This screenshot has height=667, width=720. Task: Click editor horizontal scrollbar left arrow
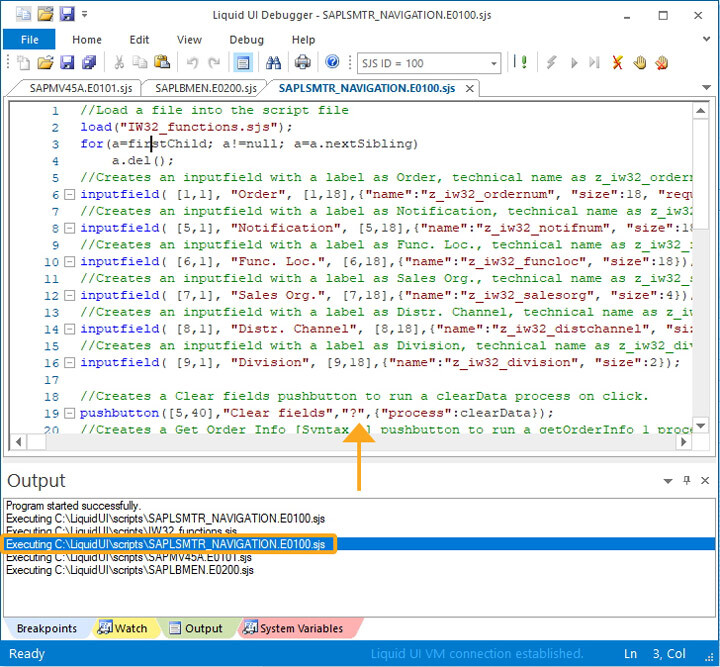[18, 442]
